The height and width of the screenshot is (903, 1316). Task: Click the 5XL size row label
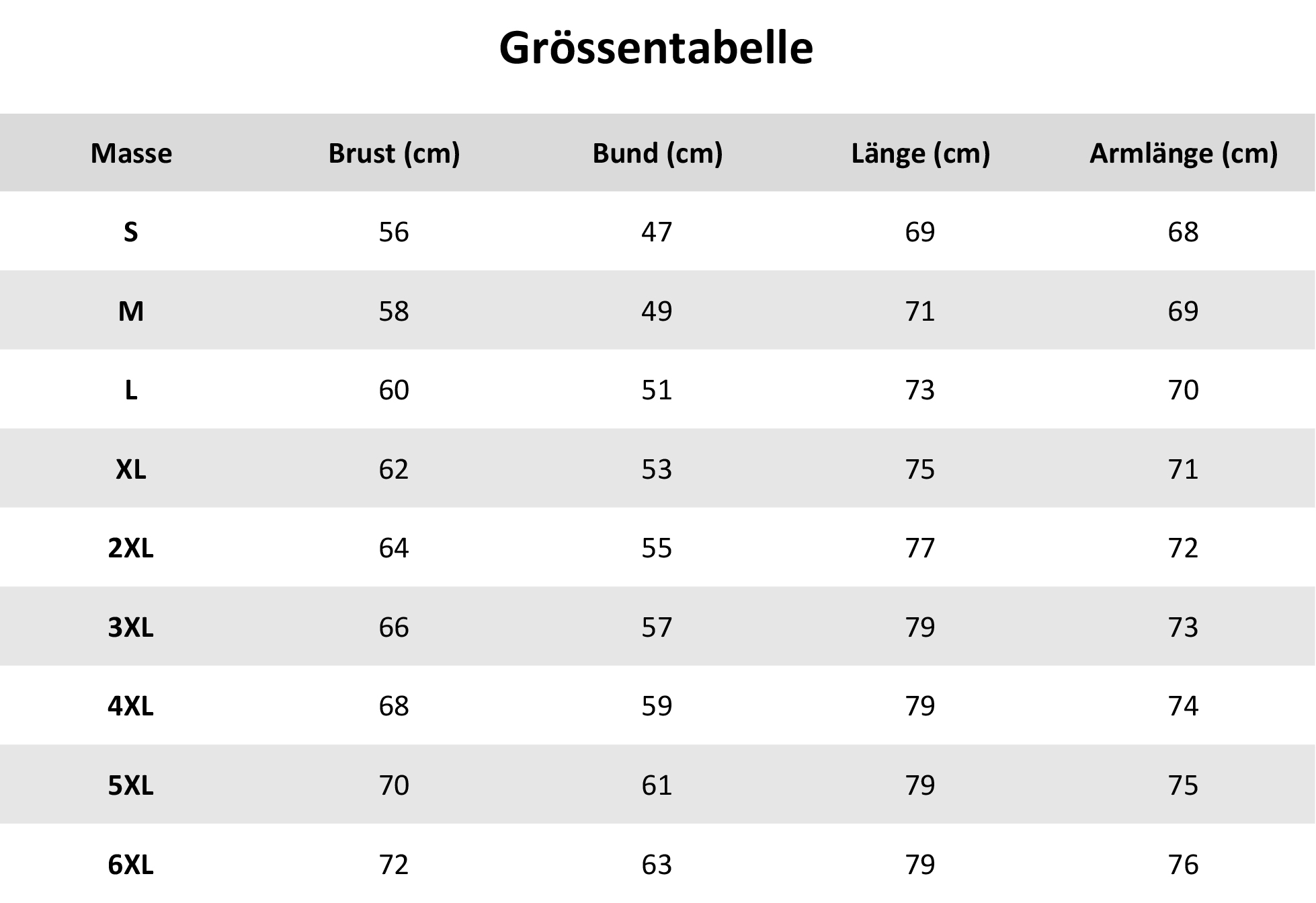pyautogui.click(x=131, y=785)
